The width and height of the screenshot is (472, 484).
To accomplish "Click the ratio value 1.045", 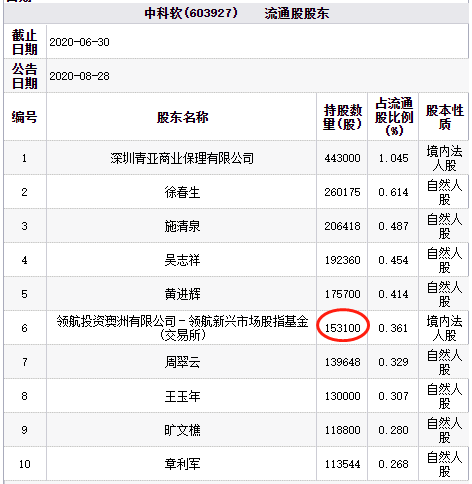I will tap(394, 158).
